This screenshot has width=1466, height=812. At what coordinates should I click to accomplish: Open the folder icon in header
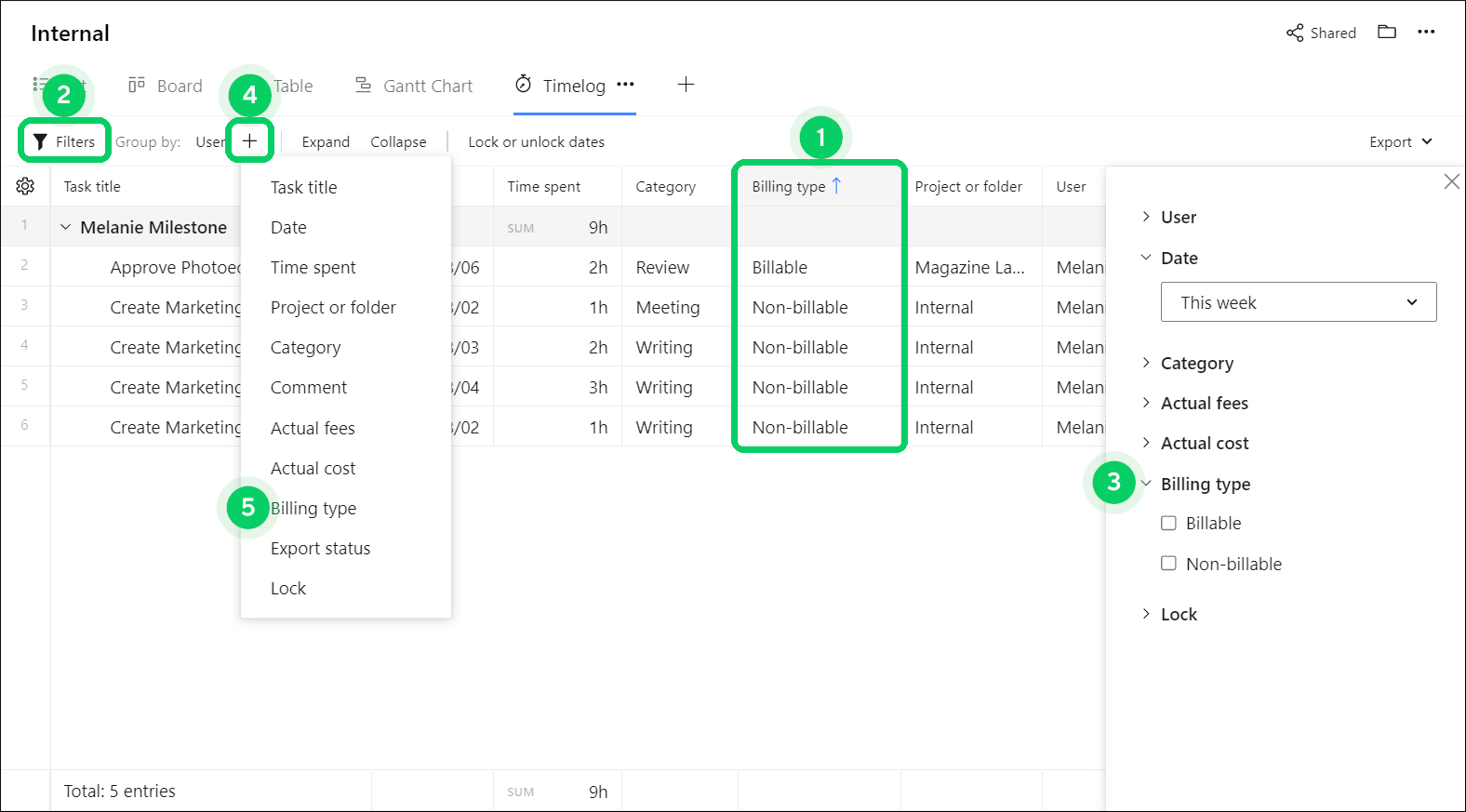(1387, 33)
